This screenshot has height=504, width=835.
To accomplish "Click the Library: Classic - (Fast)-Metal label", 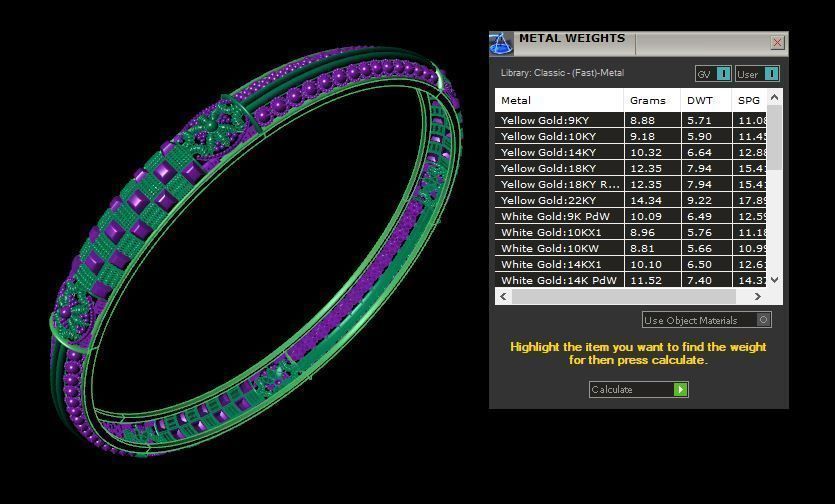I will point(562,73).
